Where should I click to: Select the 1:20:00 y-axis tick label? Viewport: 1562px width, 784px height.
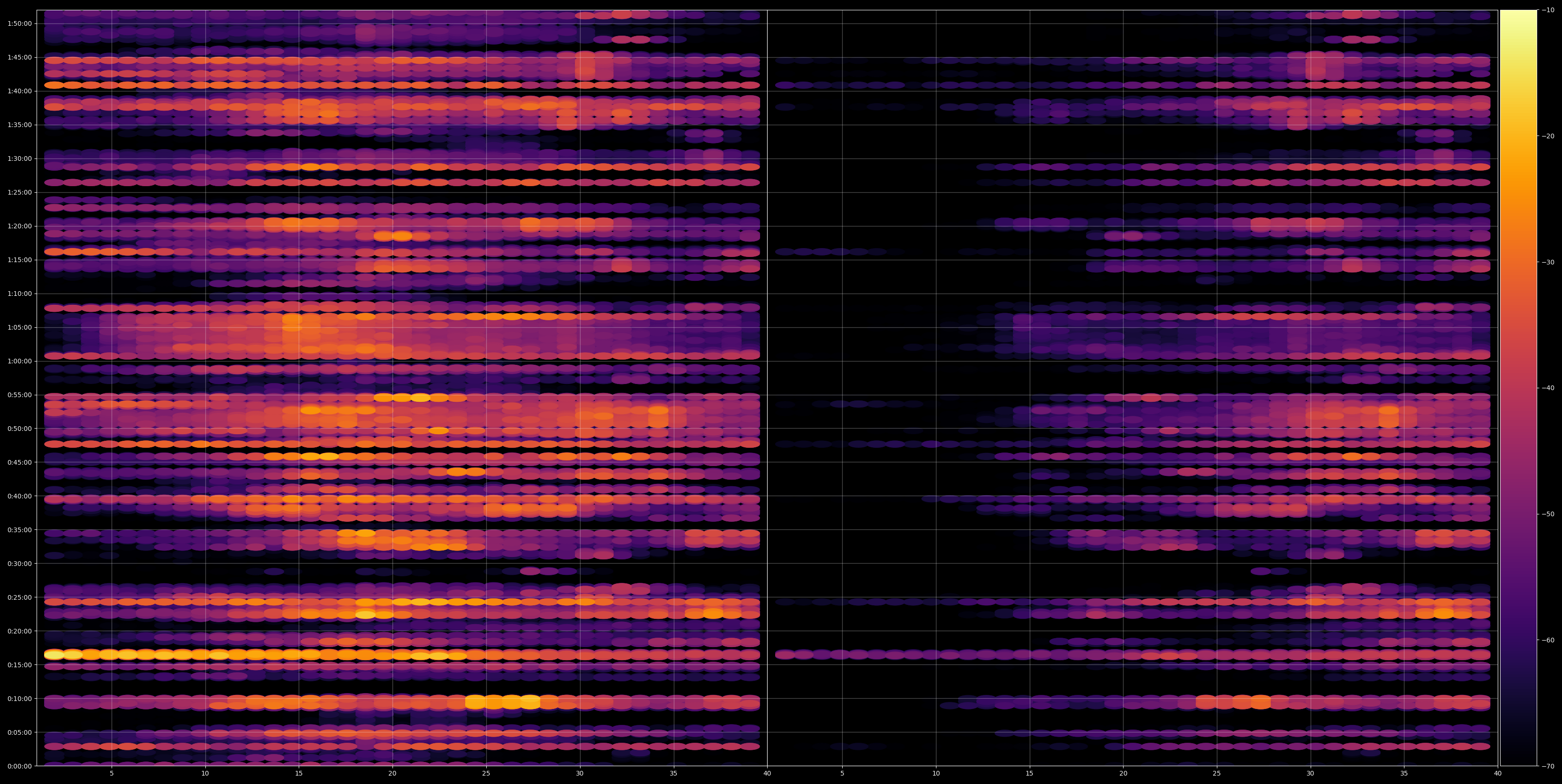[19, 226]
